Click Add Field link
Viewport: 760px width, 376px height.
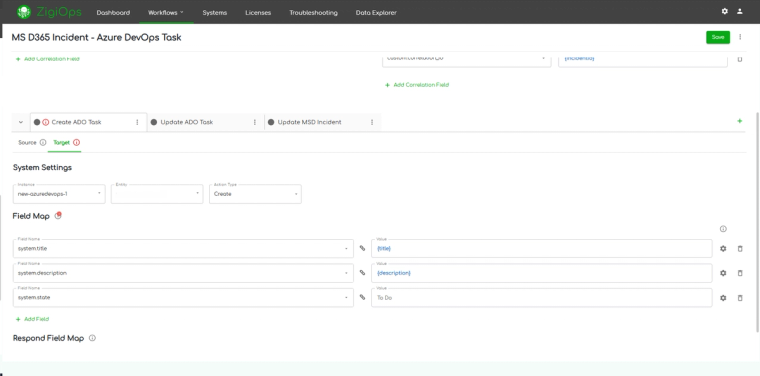point(32,319)
